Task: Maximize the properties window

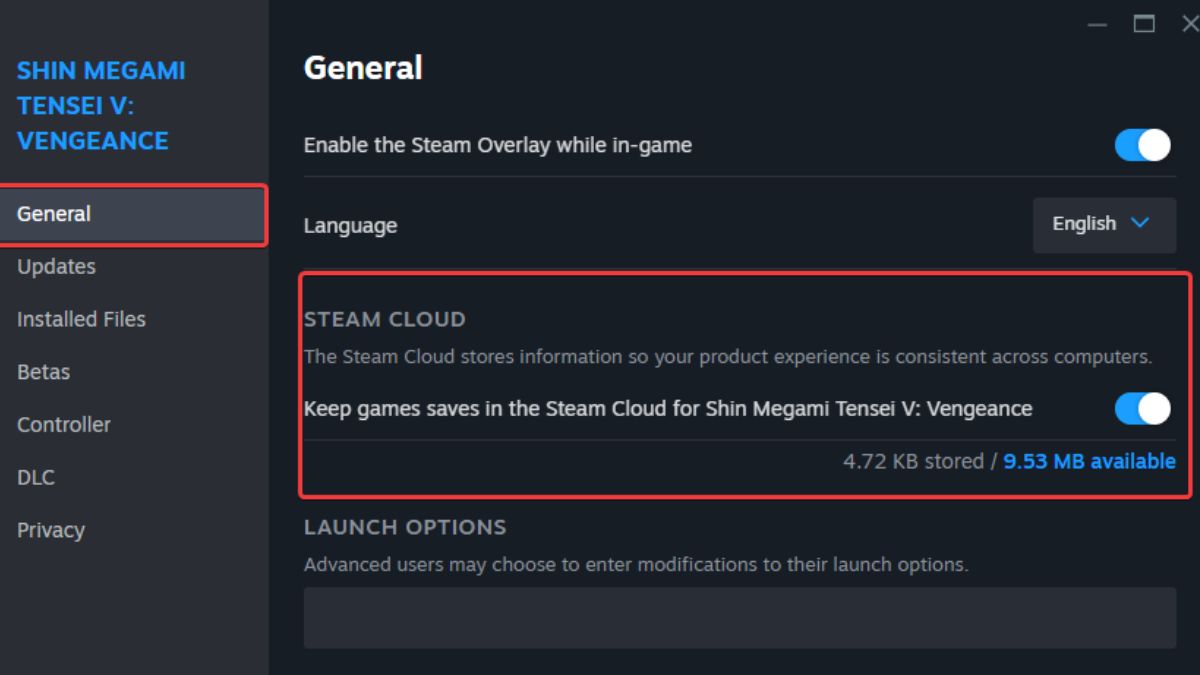Action: [x=1144, y=23]
